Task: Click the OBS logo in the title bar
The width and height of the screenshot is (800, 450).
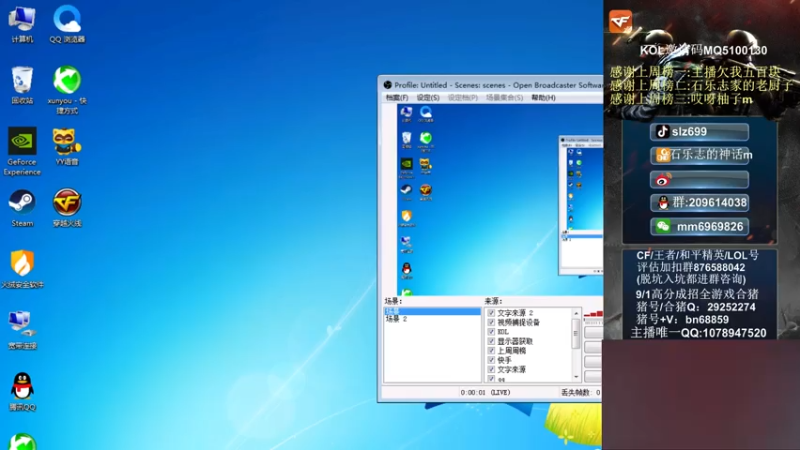Action: pyautogui.click(x=387, y=85)
